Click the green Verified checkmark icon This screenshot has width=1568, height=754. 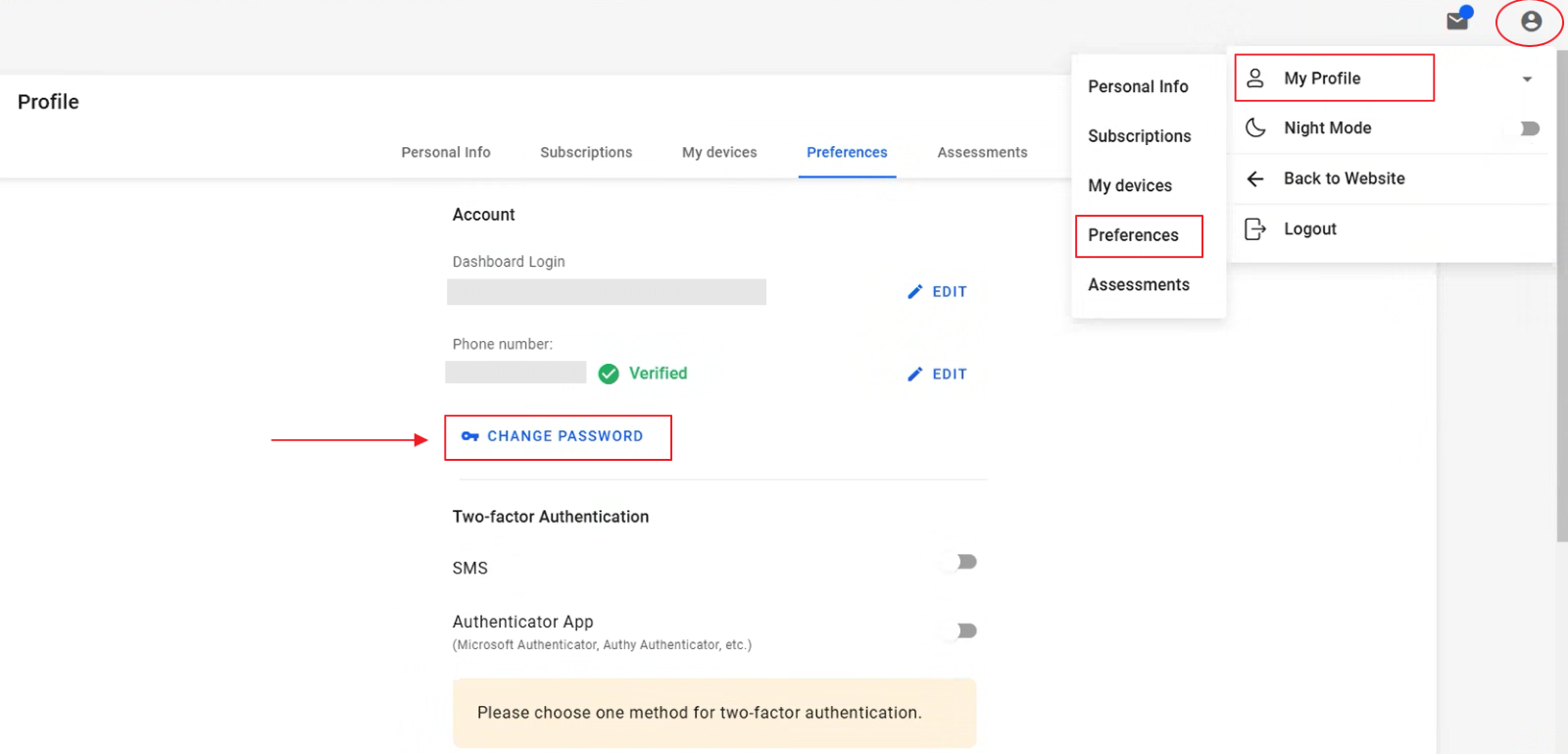coord(609,374)
